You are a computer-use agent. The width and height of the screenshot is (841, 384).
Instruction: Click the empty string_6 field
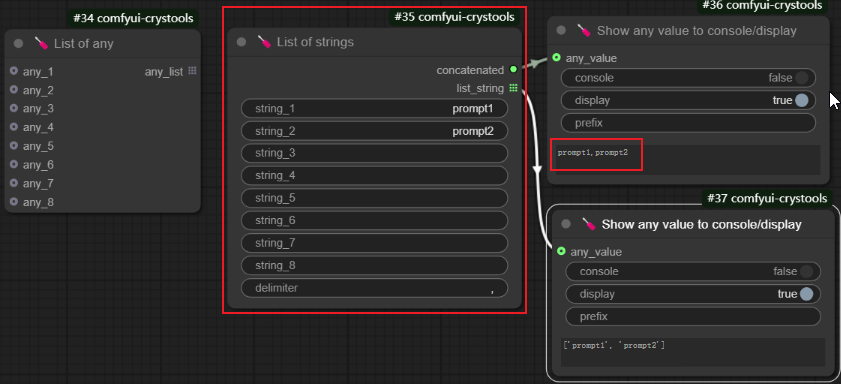click(374, 220)
